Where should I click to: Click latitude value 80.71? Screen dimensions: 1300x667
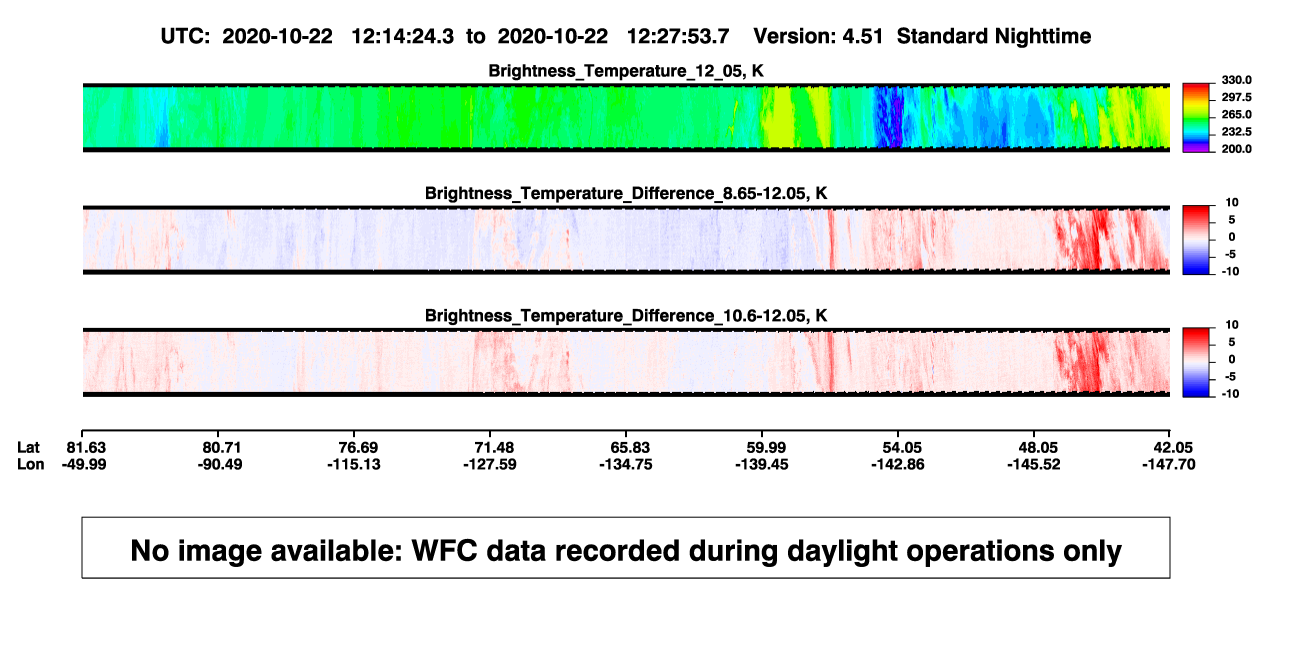(221, 446)
